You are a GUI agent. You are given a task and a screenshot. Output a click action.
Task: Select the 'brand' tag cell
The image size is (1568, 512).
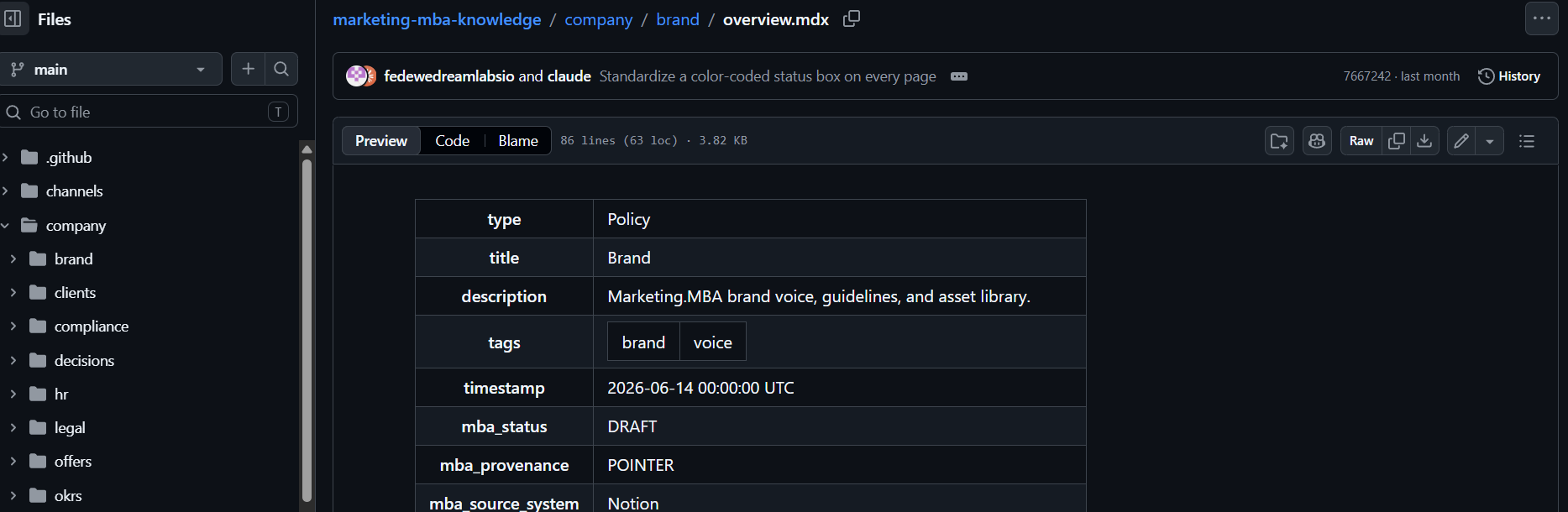(x=643, y=342)
